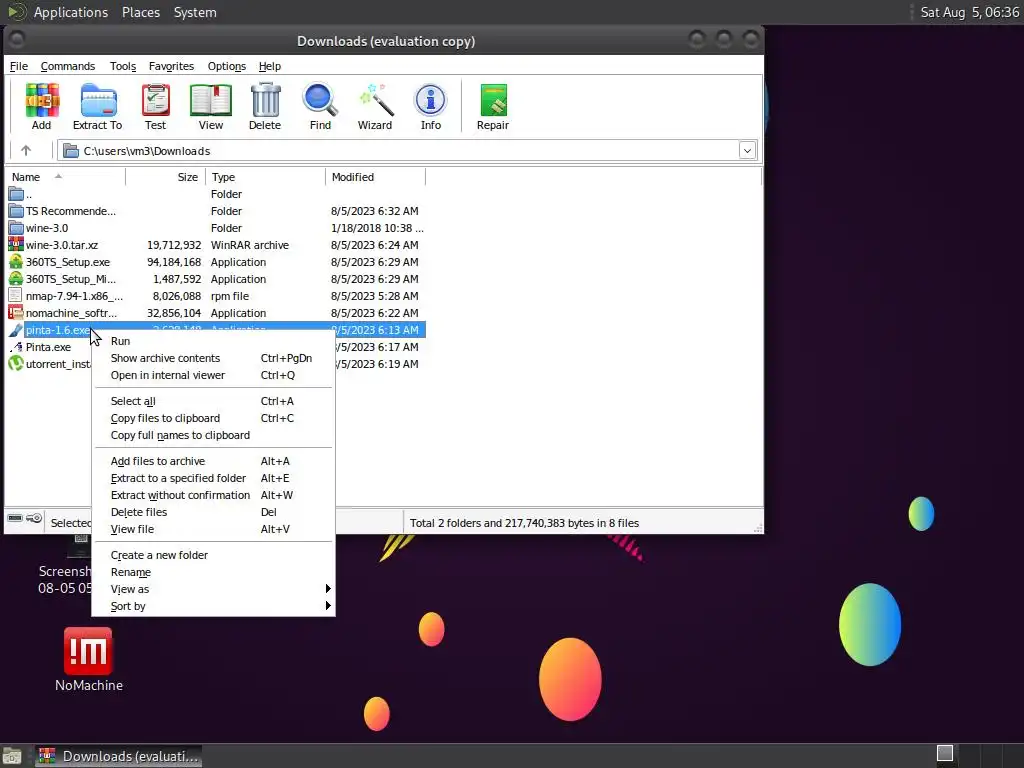The image size is (1024, 768).
Task: Choose Extract without confirmation
Action: (214, 495)
